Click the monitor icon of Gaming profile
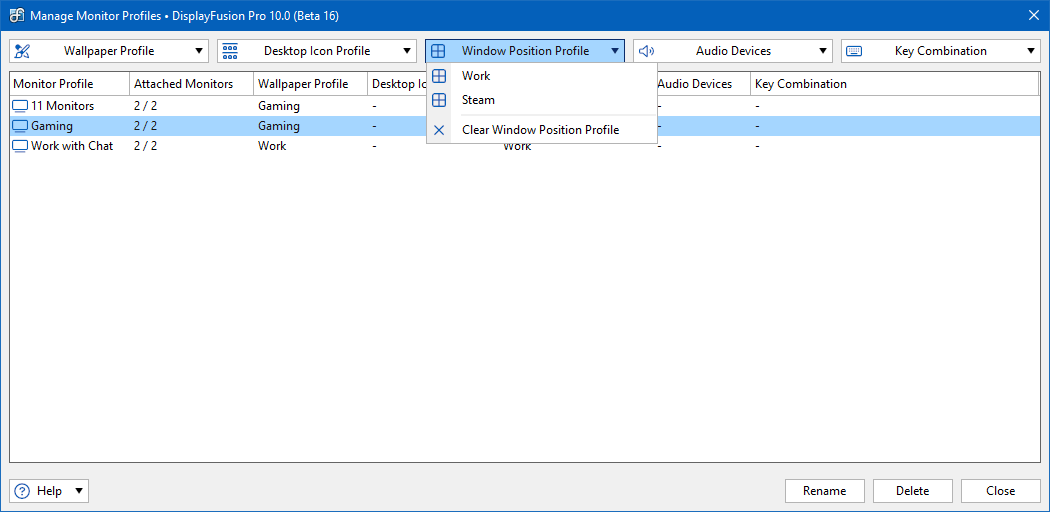The width and height of the screenshot is (1050, 512). (21, 126)
